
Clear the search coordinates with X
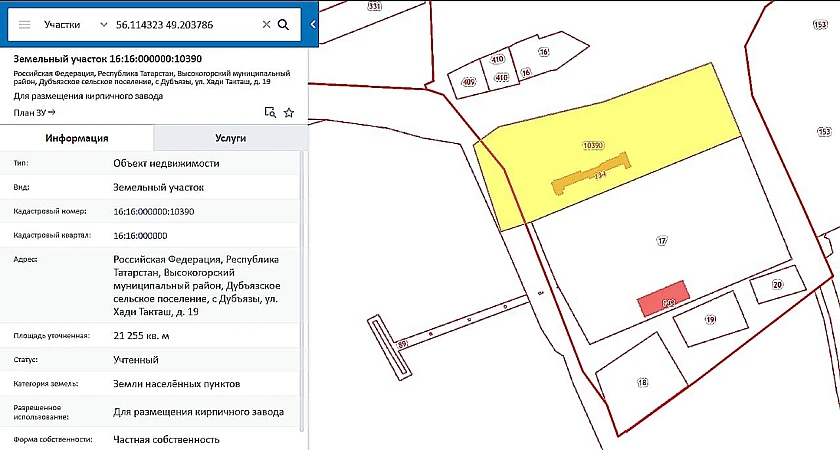[266, 24]
